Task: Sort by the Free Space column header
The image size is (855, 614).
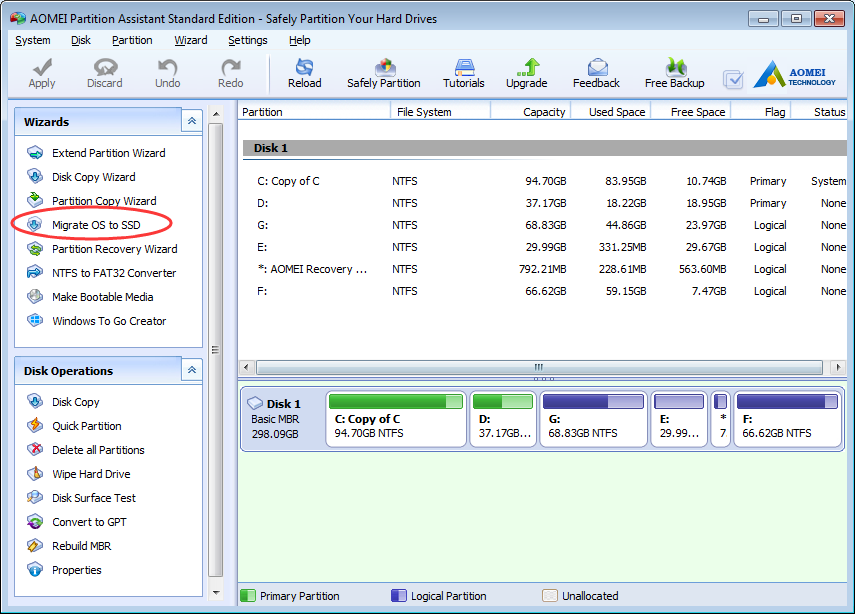Action: tap(690, 112)
